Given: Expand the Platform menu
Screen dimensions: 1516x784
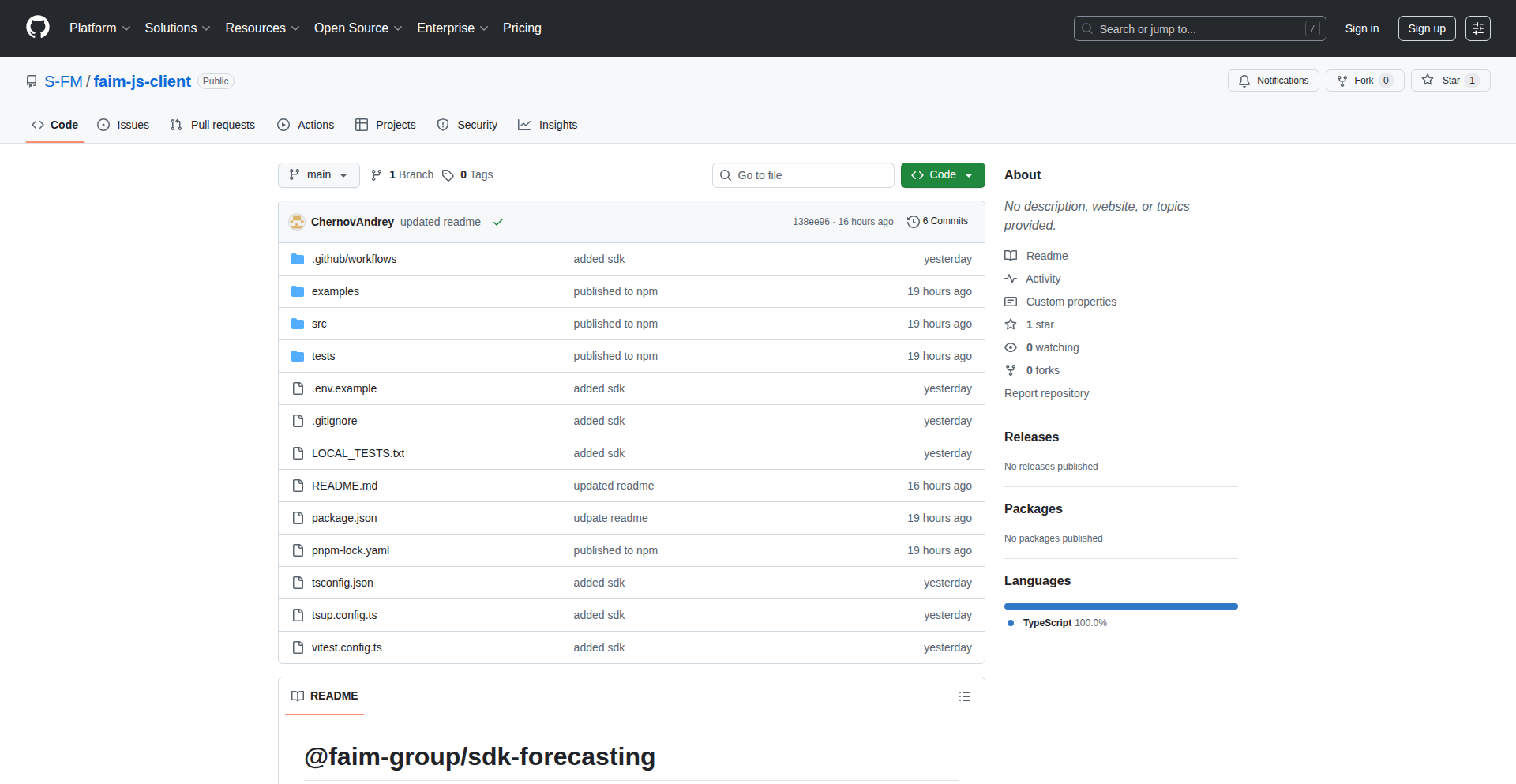Looking at the screenshot, I should (99, 28).
